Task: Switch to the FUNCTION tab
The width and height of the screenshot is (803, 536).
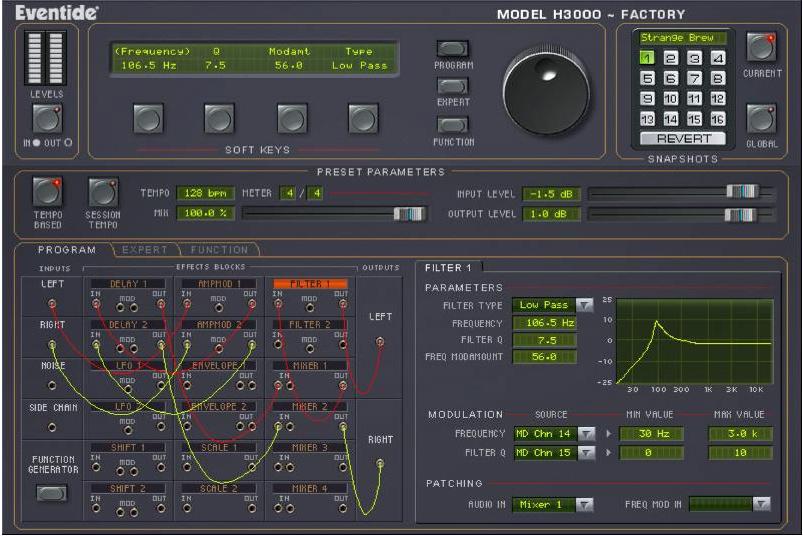Action: 218,250
